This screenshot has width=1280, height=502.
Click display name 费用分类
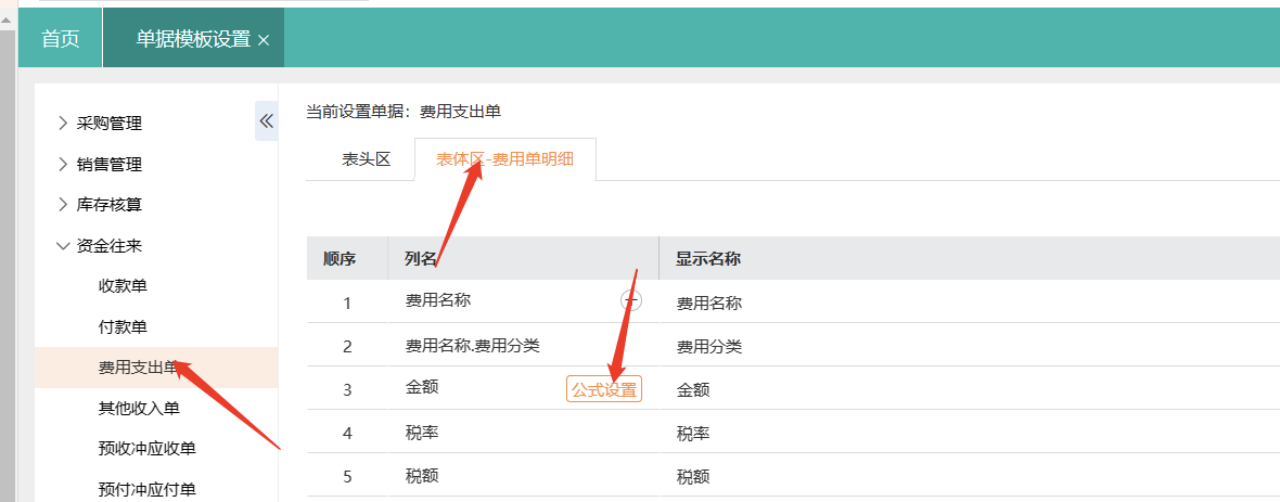(709, 347)
